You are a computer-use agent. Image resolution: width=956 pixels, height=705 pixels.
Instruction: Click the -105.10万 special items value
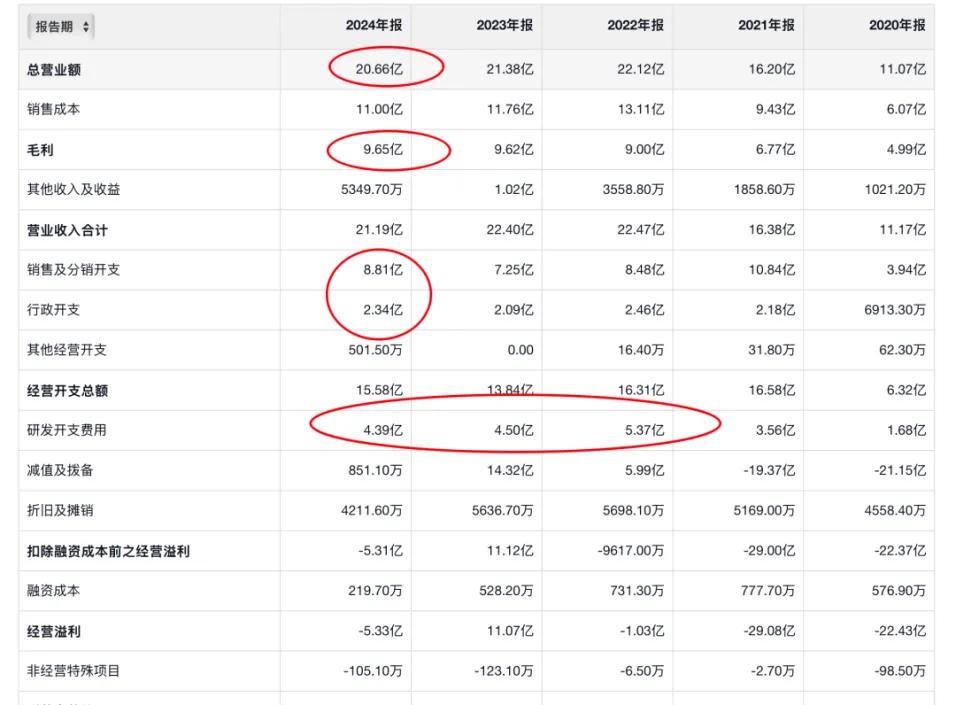(373, 671)
